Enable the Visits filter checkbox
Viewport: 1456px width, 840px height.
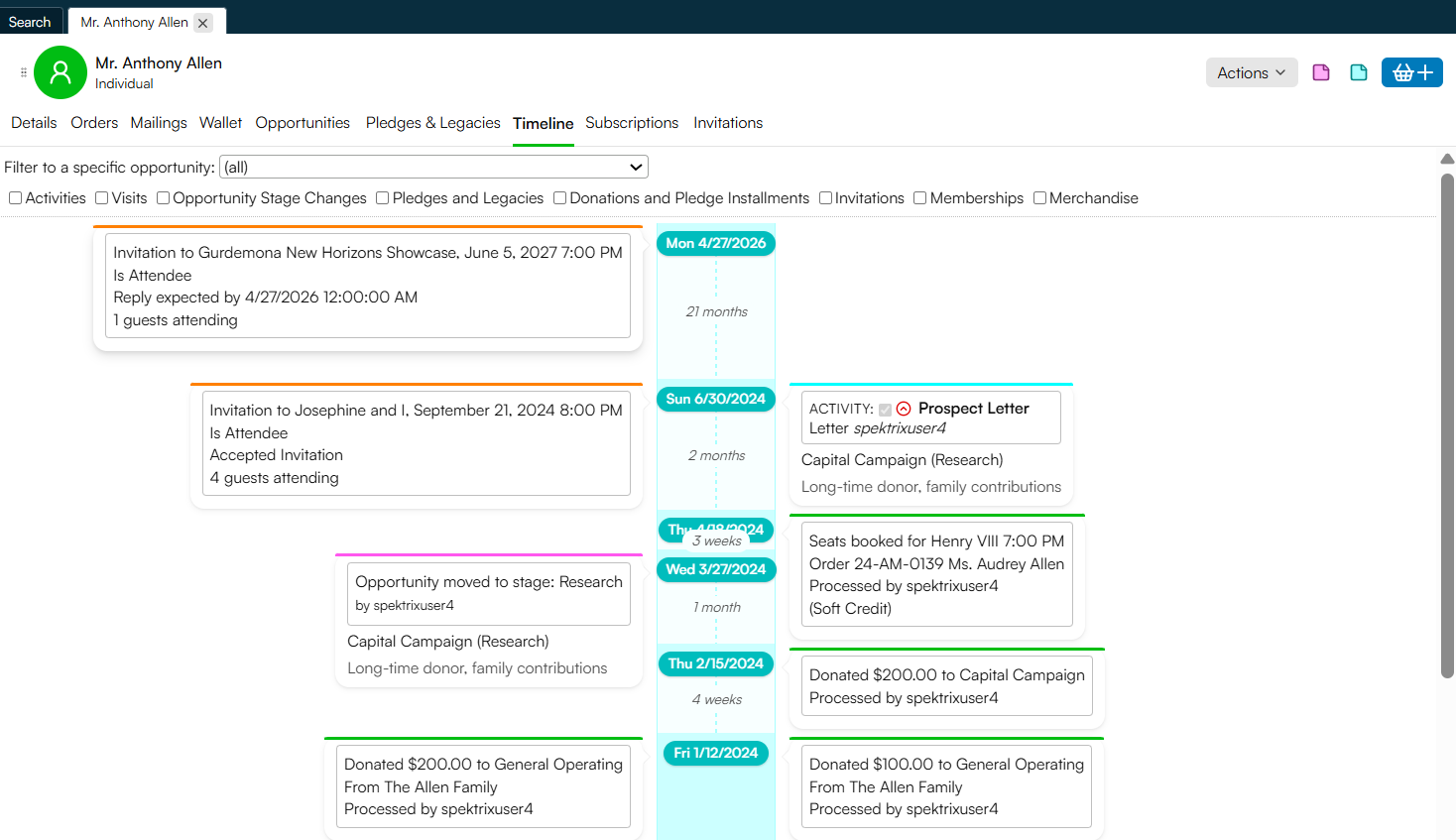[x=102, y=198]
